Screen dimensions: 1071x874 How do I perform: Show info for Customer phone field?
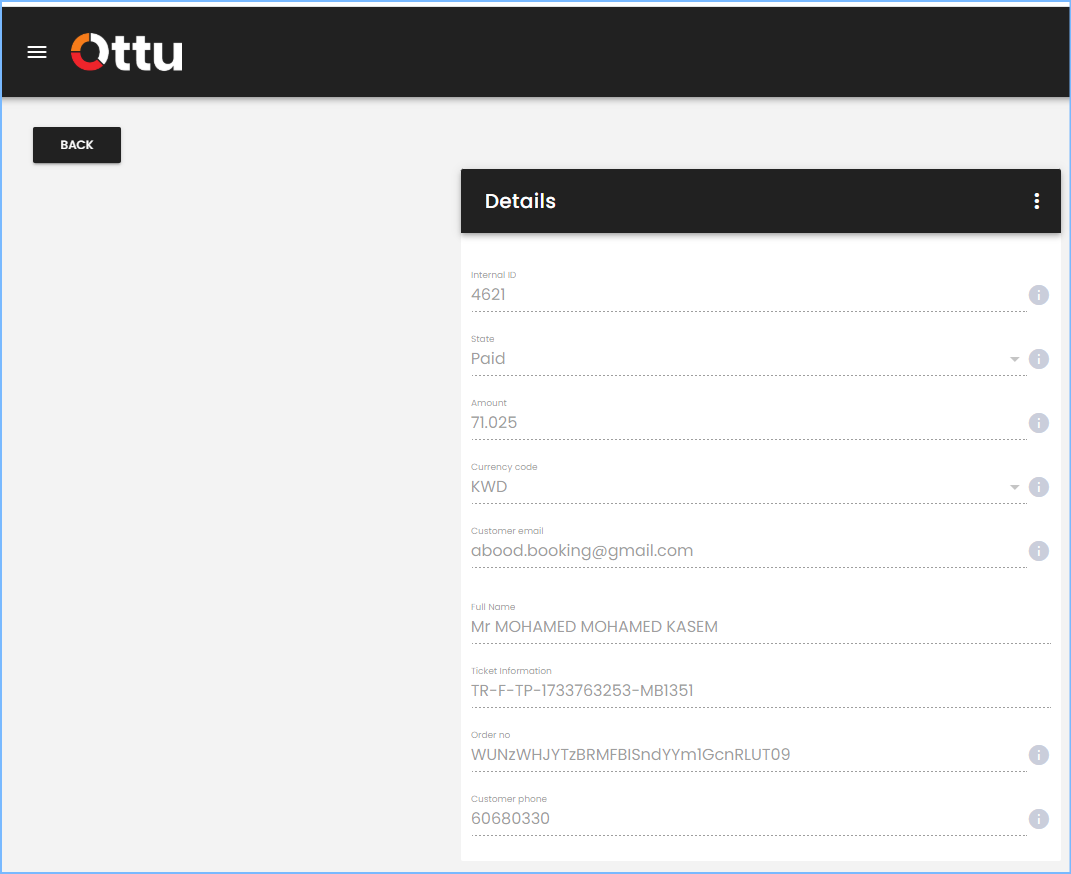point(1038,819)
